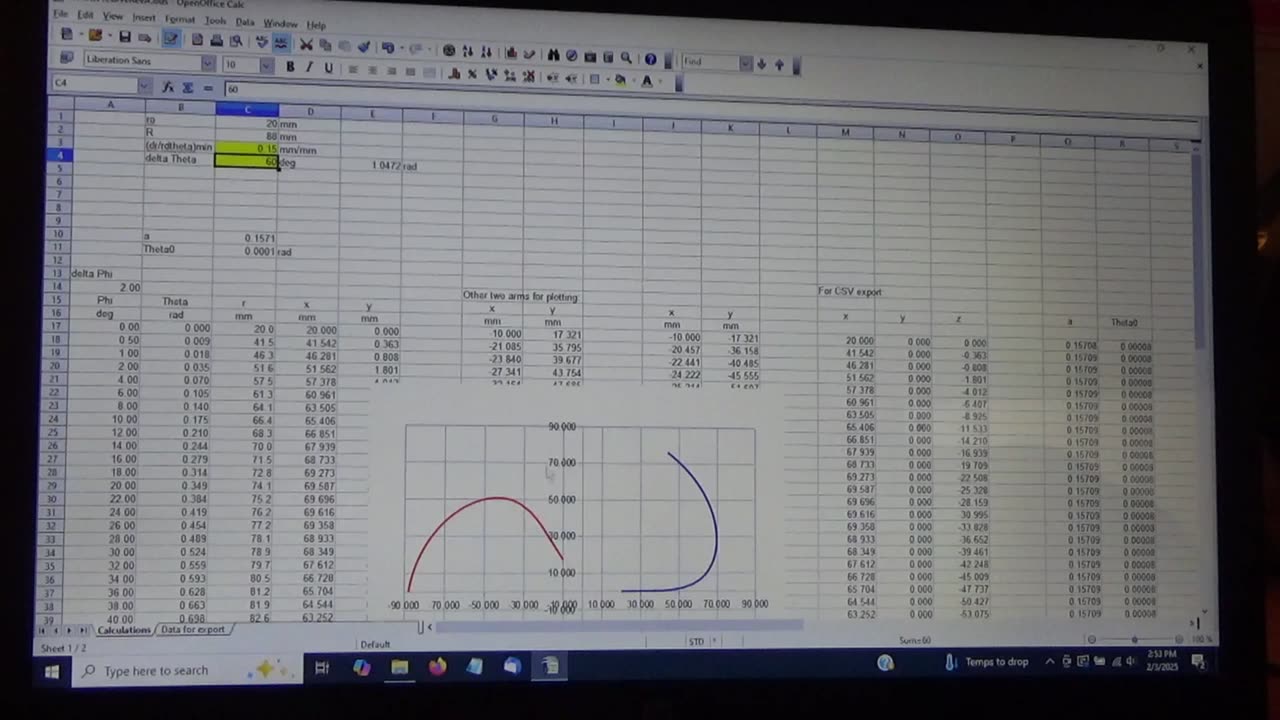Toggle Italic formatting
The height and width of the screenshot is (720, 1280).
[x=309, y=67]
